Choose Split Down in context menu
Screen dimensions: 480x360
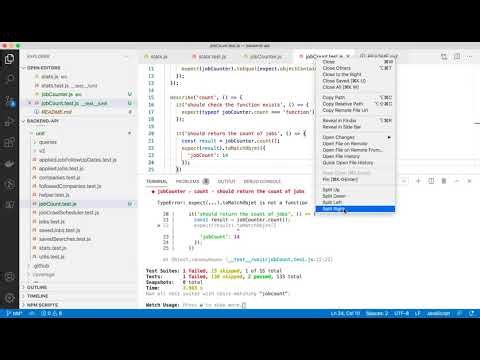[x=355, y=196]
